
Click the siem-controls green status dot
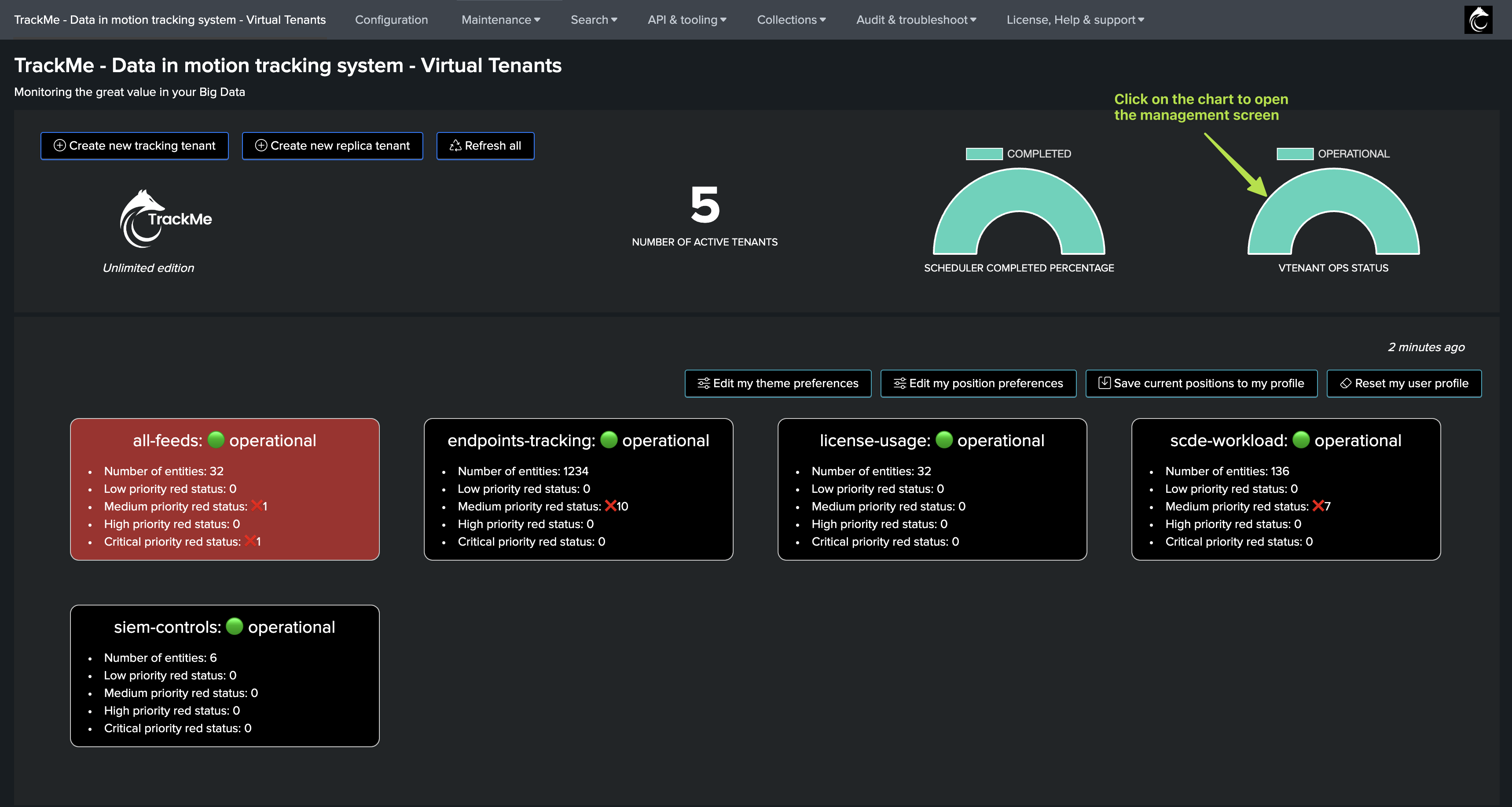click(x=234, y=626)
